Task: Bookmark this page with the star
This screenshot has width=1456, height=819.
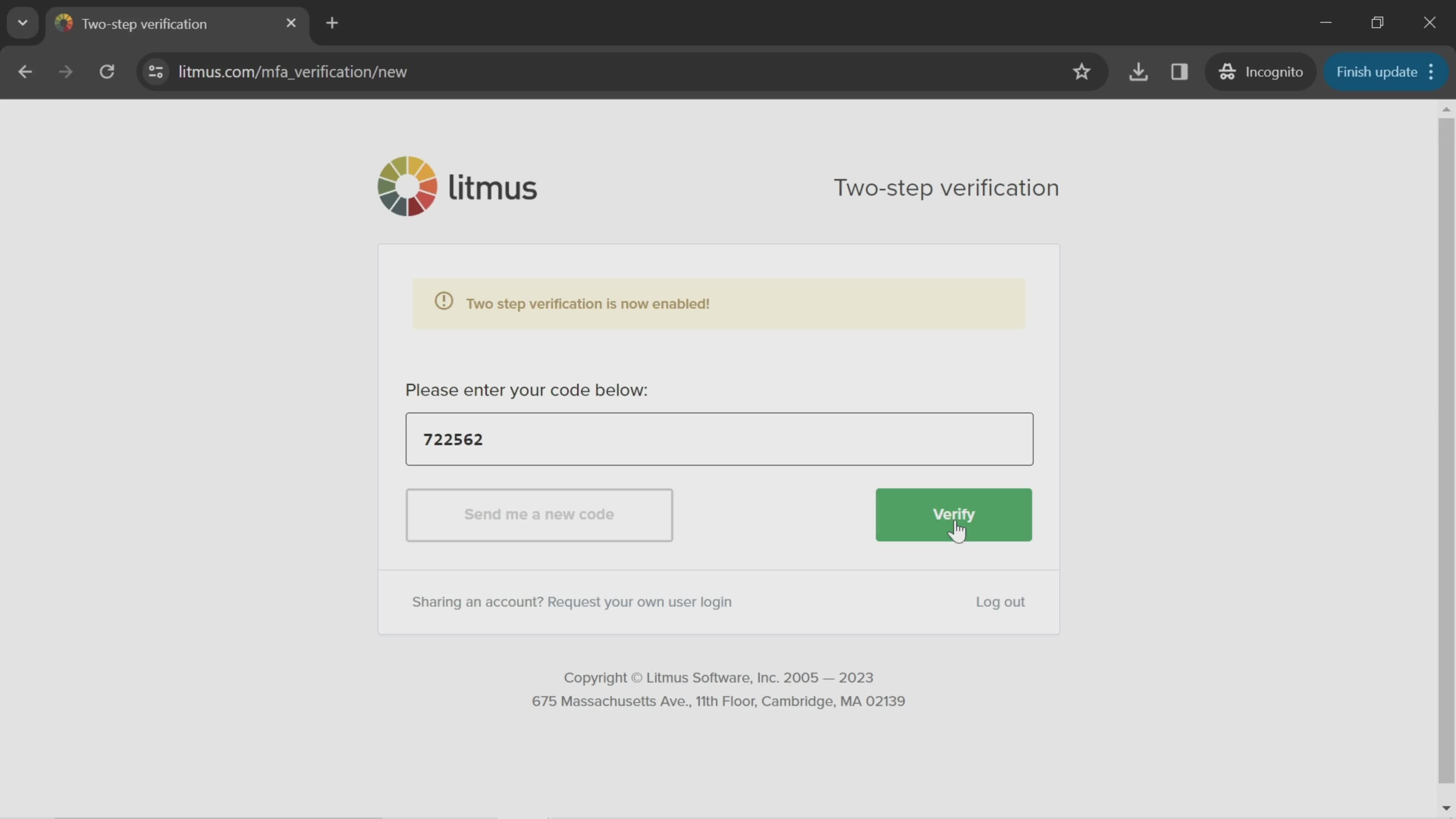Action: (1081, 72)
